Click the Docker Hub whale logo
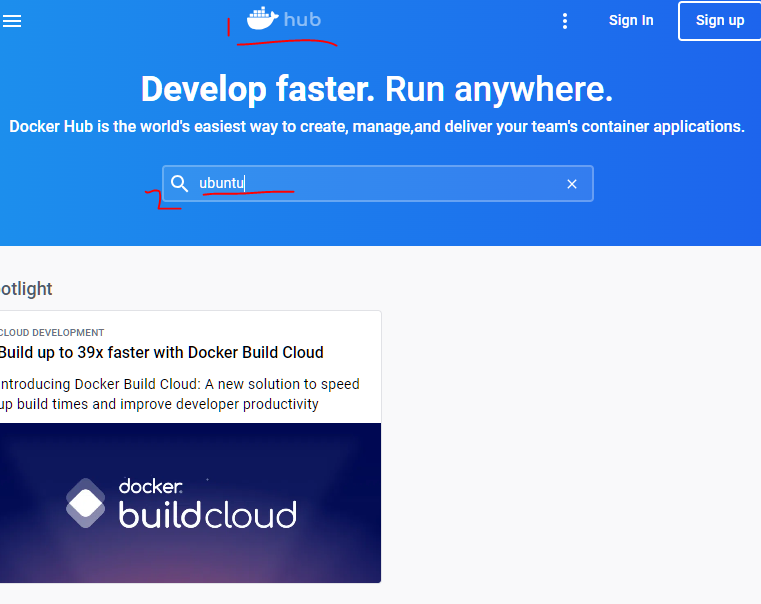 (x=284, y=19)
